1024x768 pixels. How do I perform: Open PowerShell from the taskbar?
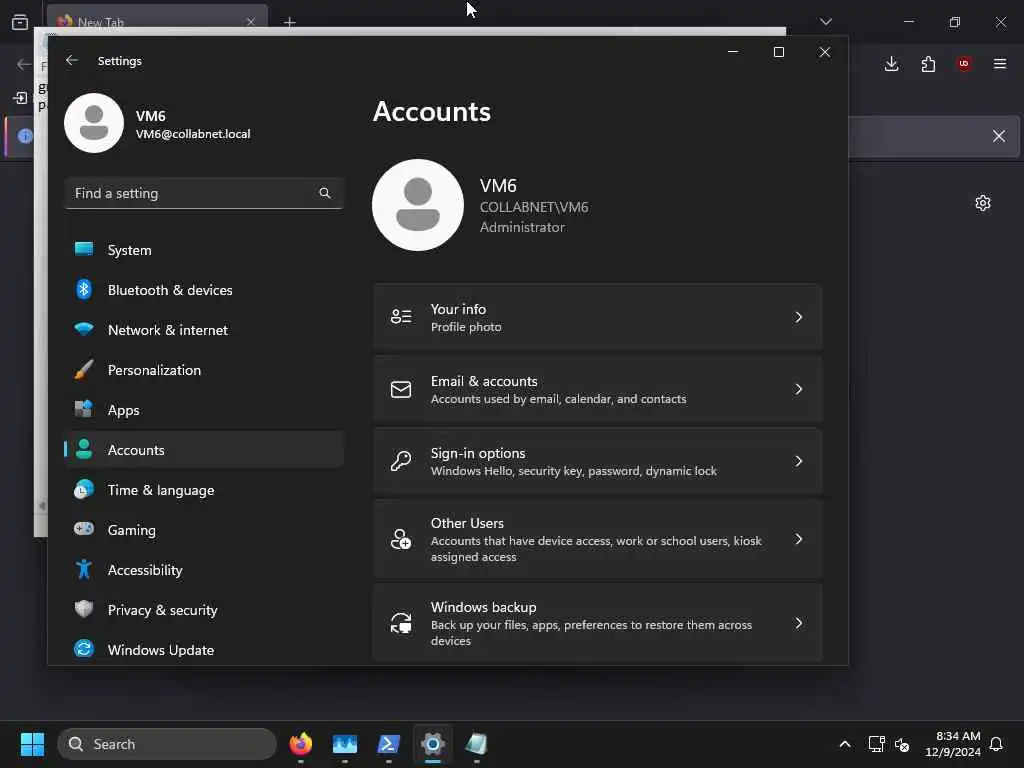[389, 744]
